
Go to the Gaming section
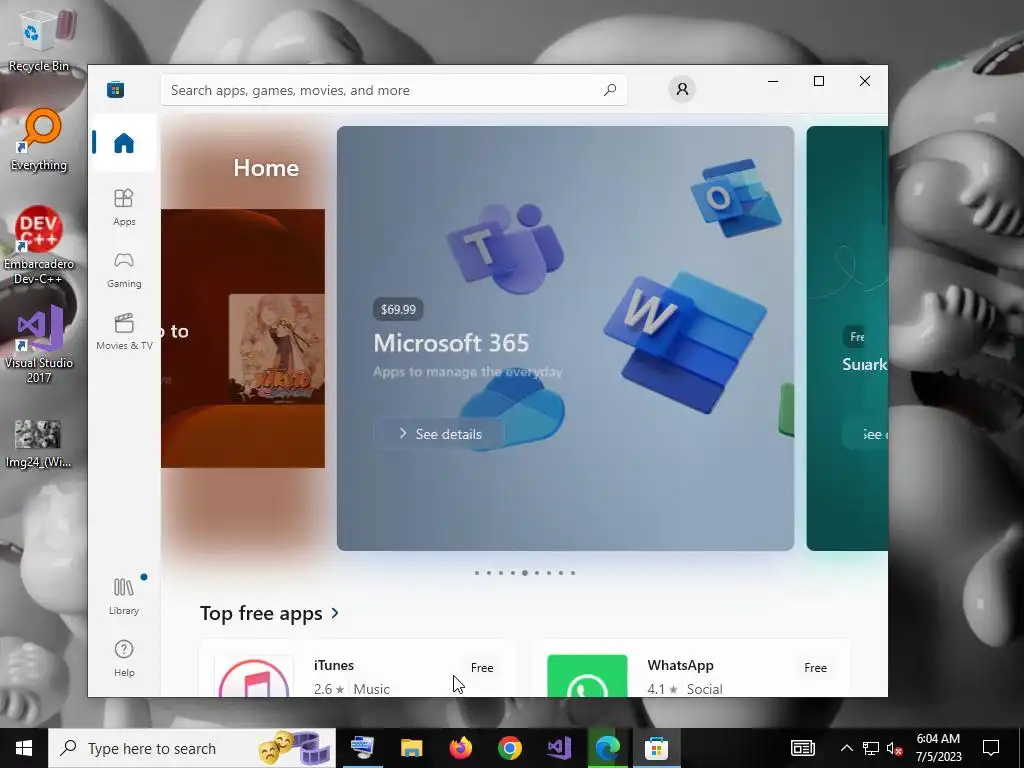click(x=124, y=270)
